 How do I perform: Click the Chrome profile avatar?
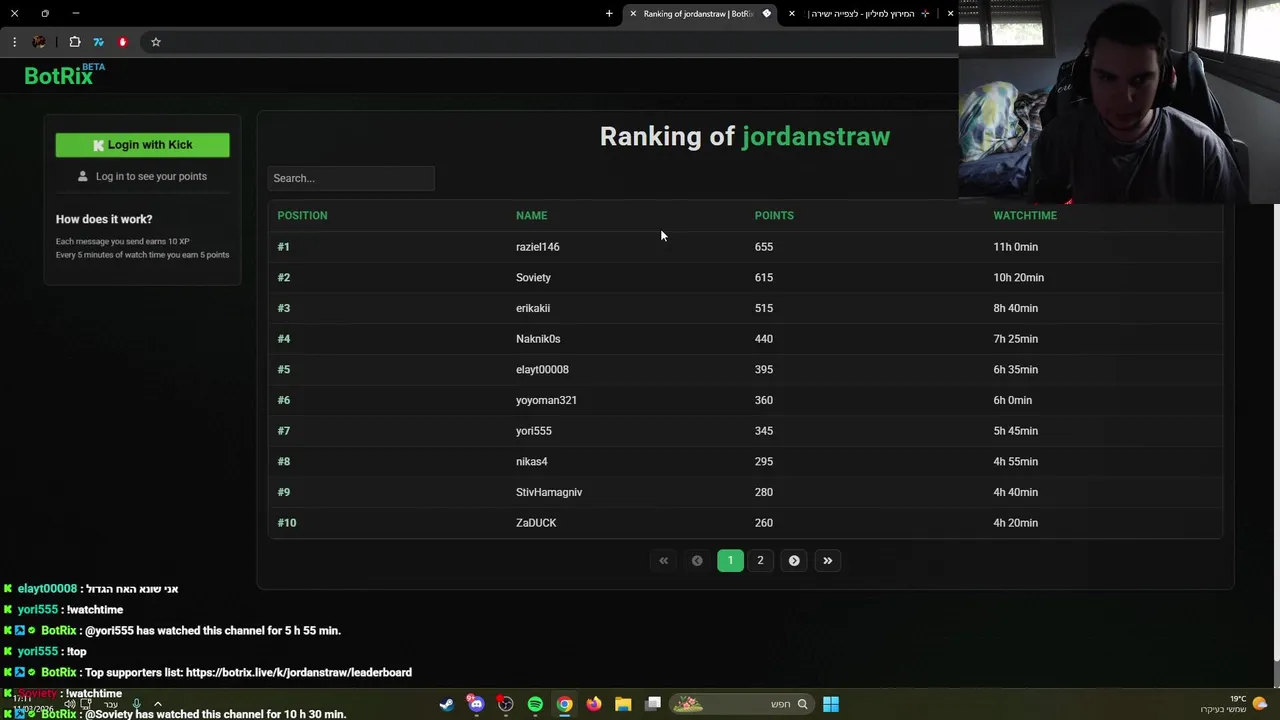pyautogui.click(x=39, y=42)
